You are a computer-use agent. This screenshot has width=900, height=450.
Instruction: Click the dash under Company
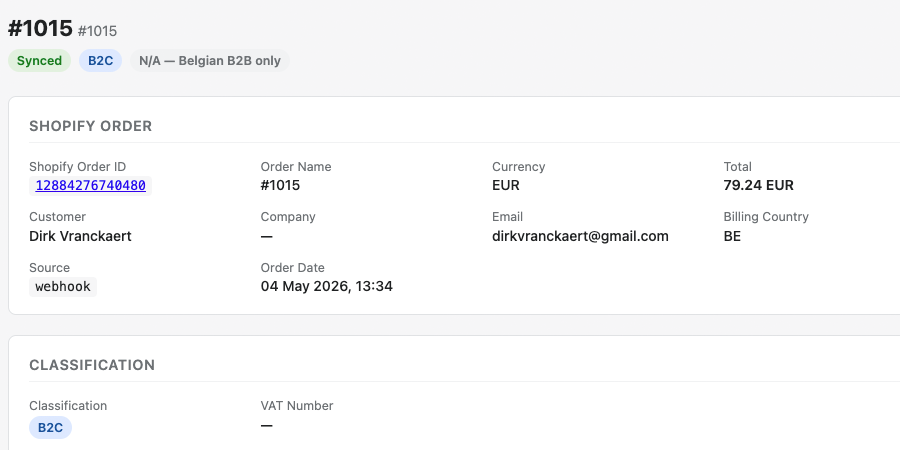266,236
